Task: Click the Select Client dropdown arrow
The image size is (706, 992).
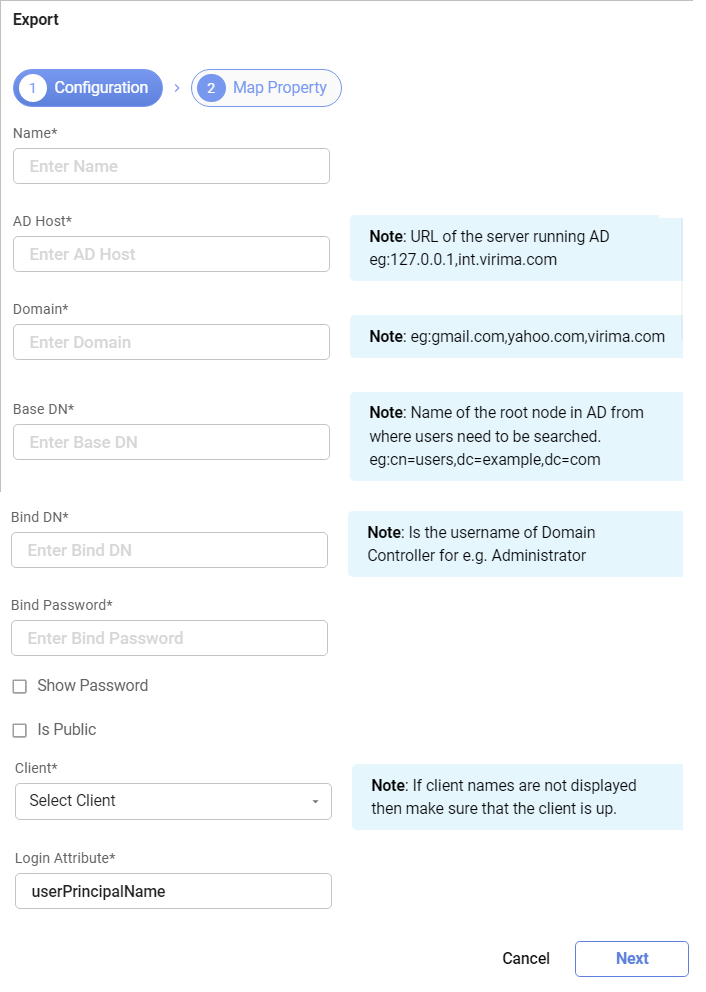Action: pos(316,802)
